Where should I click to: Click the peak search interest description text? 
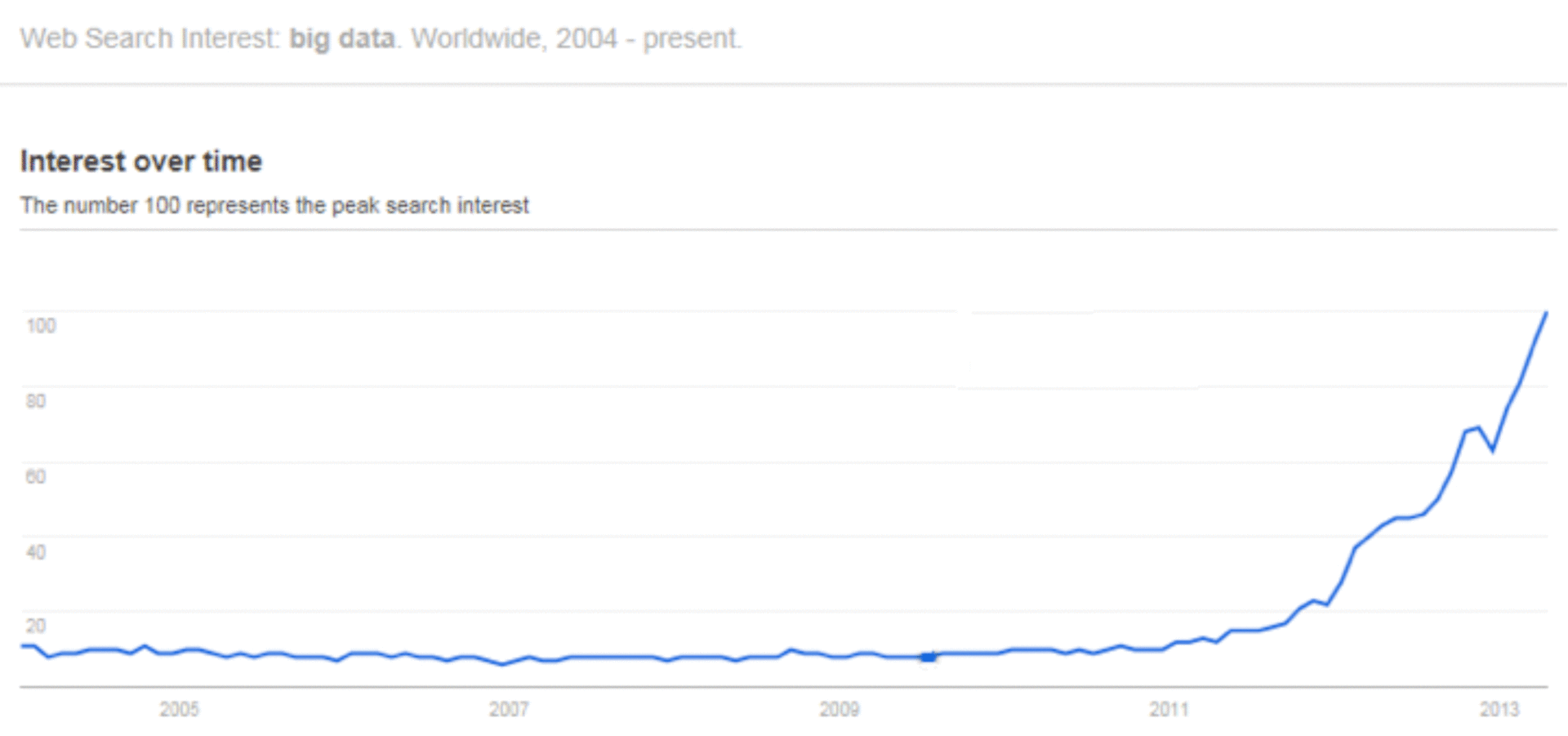pyautogui.click(x=274, y=205)
